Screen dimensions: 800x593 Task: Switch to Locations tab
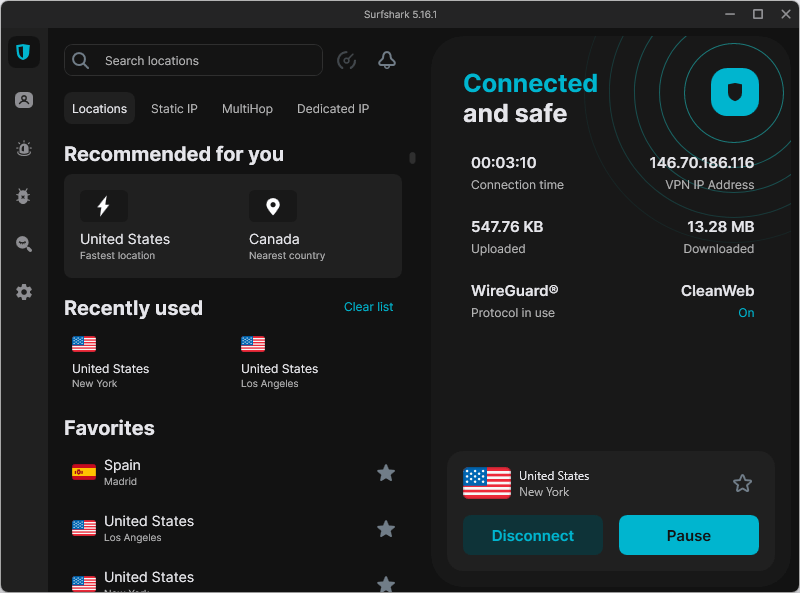pos(99,108)
